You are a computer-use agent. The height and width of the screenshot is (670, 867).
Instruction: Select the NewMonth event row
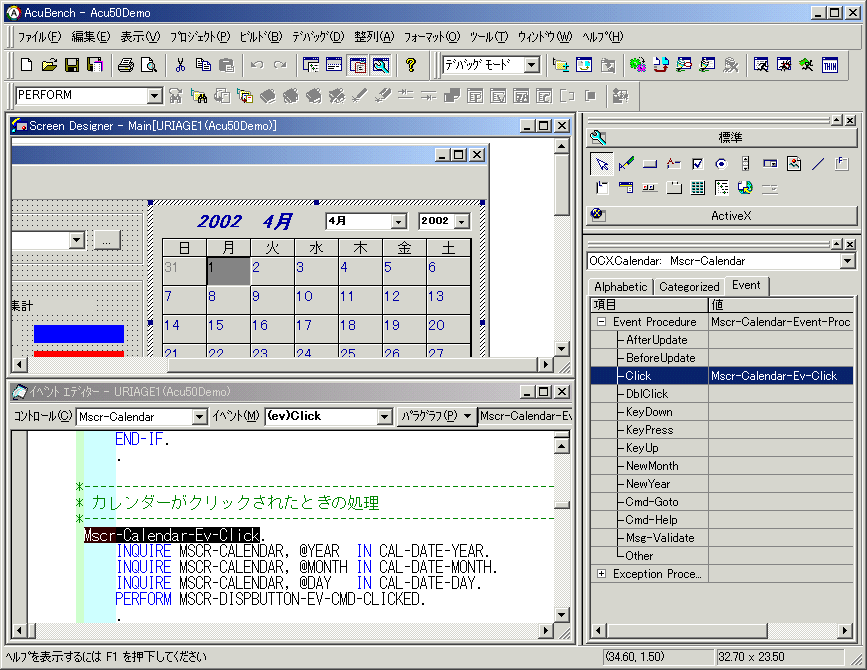pos(722,466)
